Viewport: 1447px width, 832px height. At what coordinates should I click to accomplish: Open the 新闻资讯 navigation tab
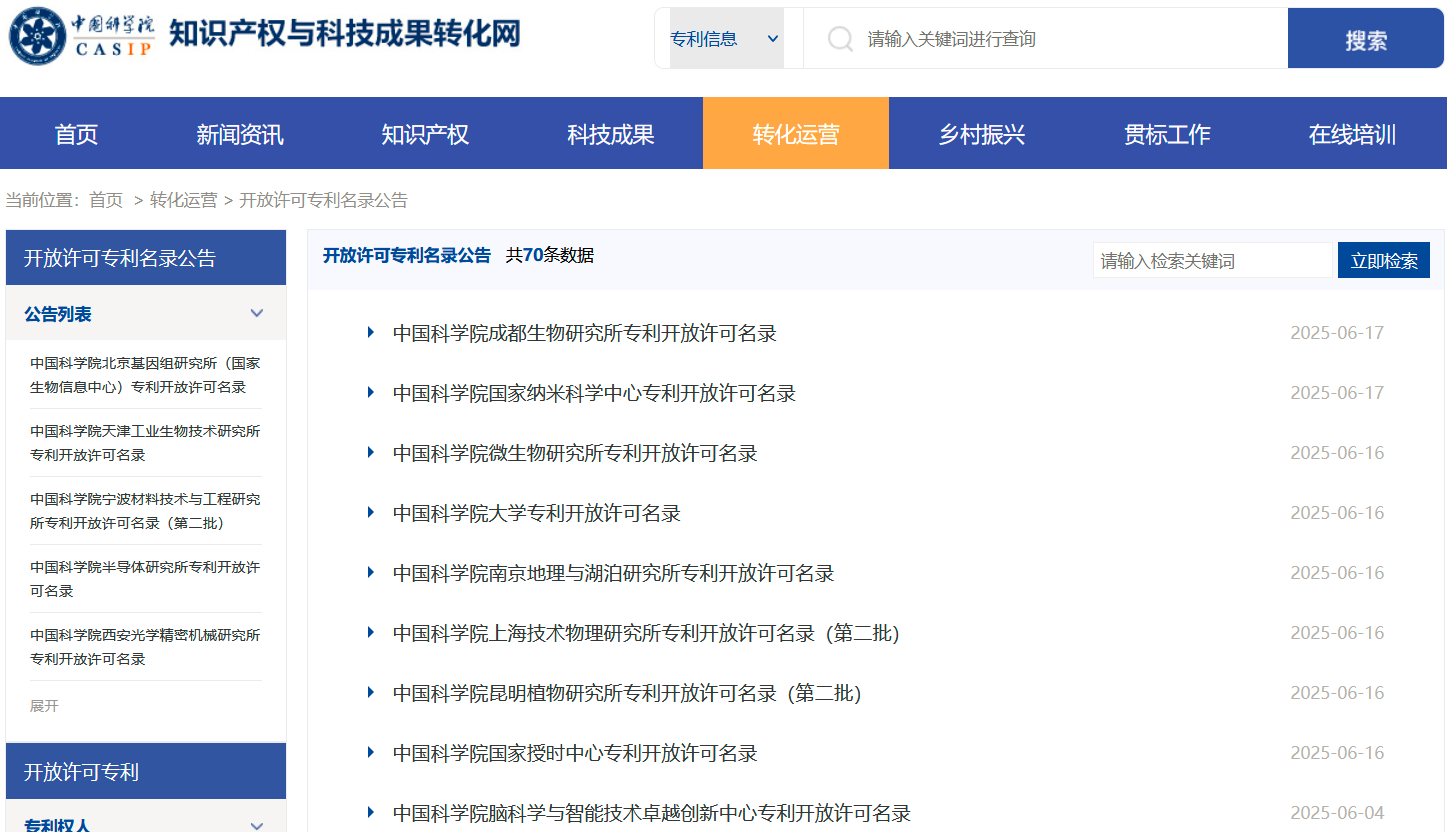click(x=240, y=134)
